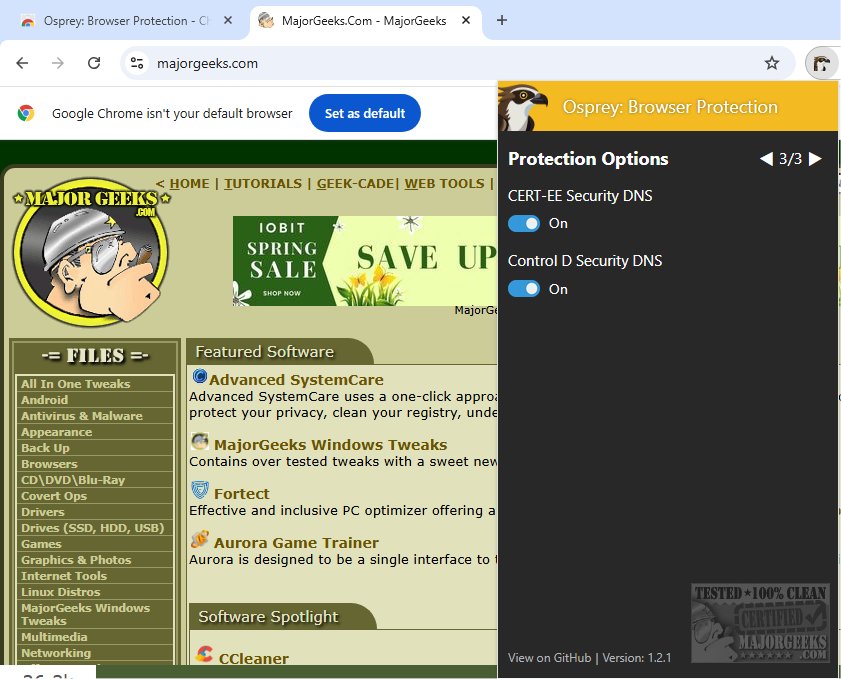Go to next Protection Options page arrow
The width and height of the screenshot is (841, 679).
[815, 159]
